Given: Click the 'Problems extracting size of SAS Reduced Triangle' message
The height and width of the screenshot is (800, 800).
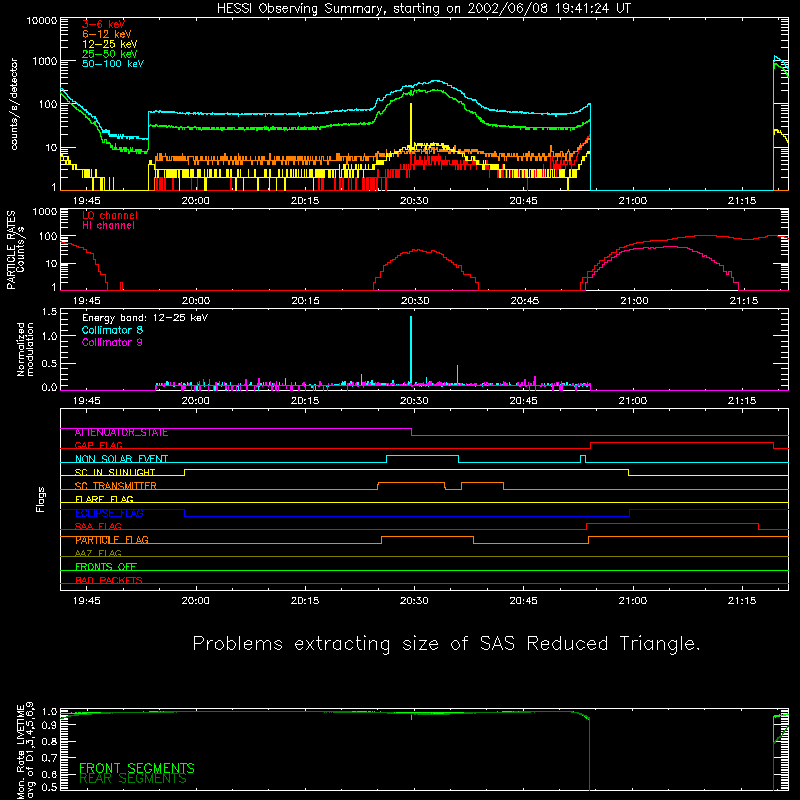Looking at the screenshot, I should click(x=446, y=644).
